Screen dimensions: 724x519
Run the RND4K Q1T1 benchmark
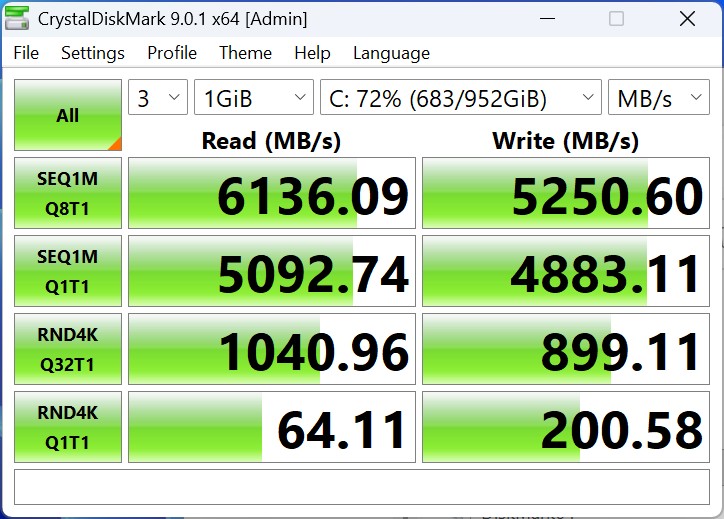click(67, 427)
